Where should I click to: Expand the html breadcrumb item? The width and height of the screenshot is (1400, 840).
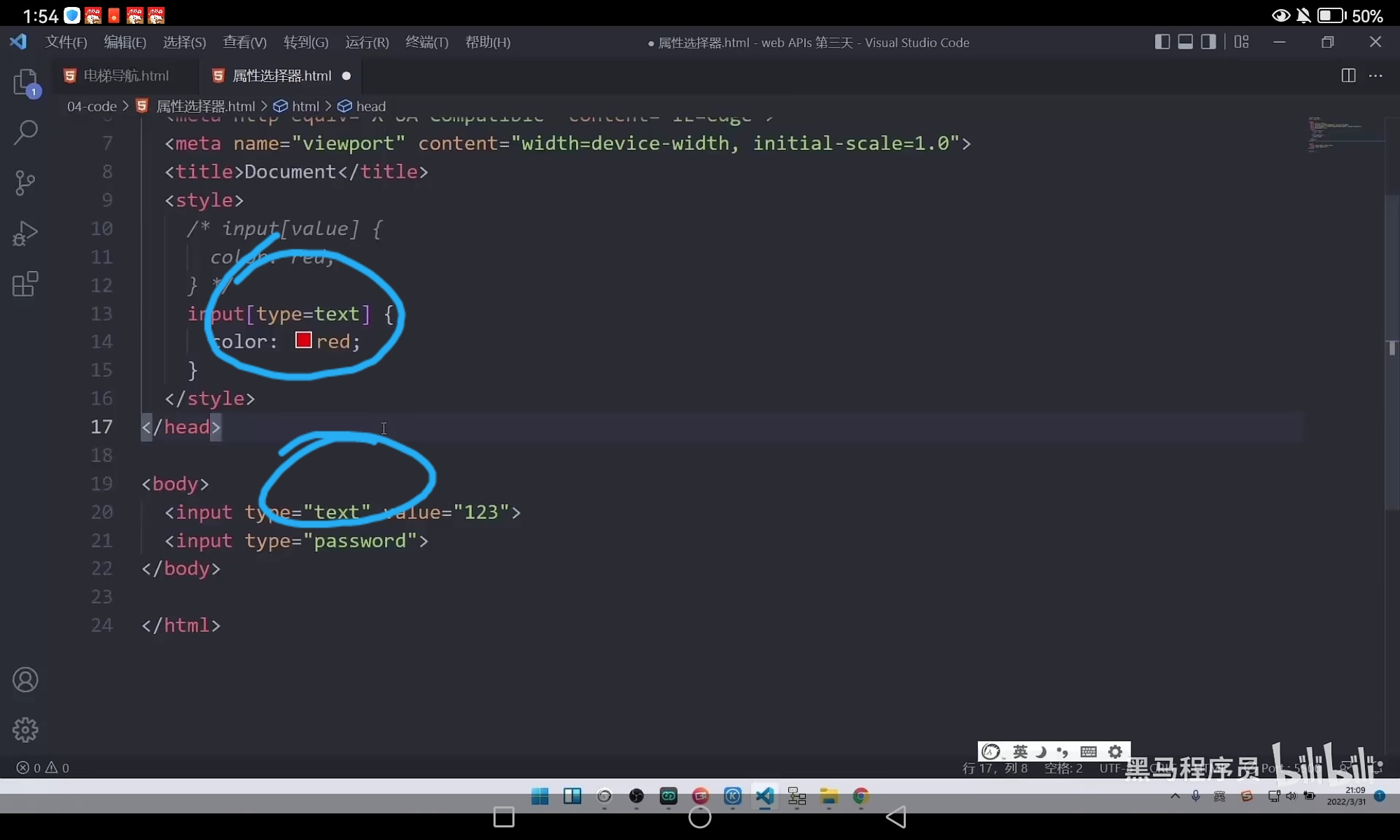point(306,106)
